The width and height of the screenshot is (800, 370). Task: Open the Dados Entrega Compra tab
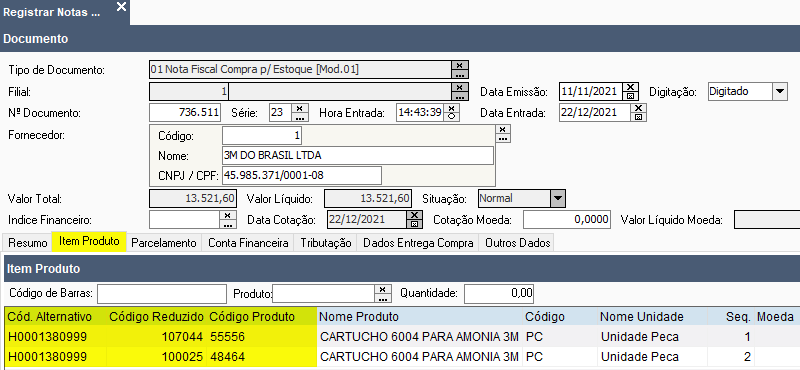(x=418, y=243)
